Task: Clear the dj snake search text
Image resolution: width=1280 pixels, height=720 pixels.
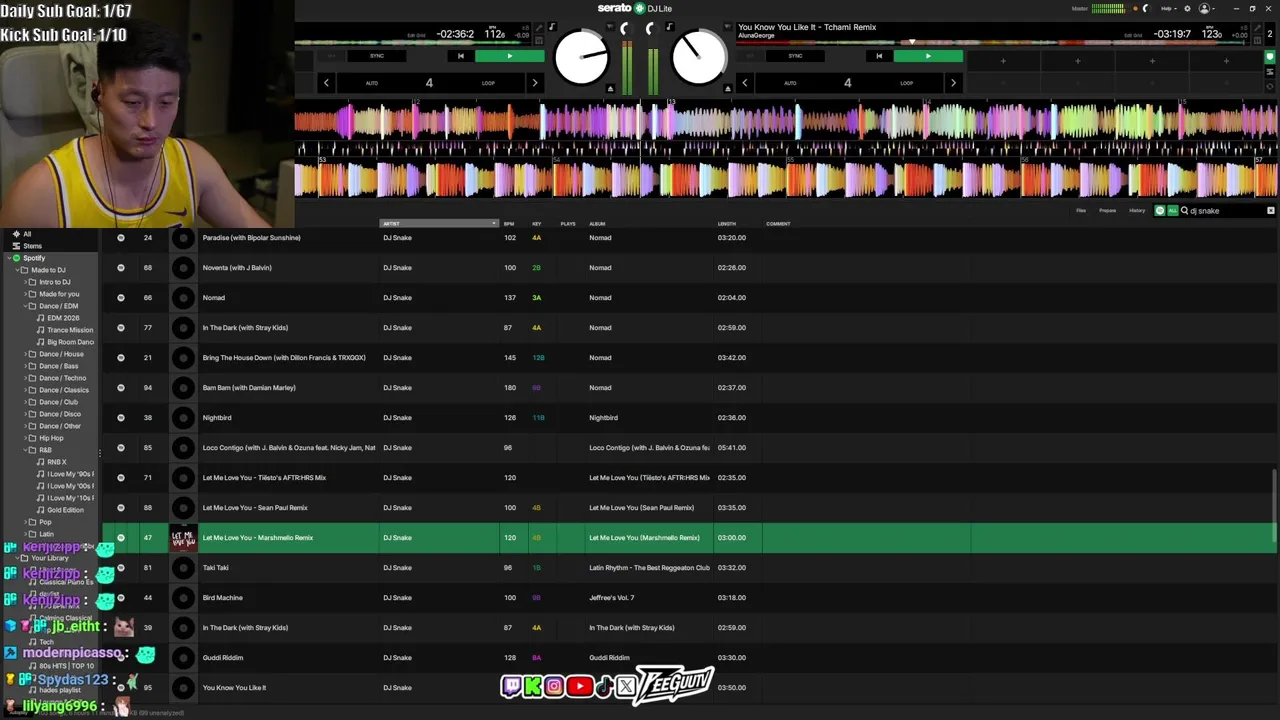Action: pyautogui.click(x=1271, y=211)
